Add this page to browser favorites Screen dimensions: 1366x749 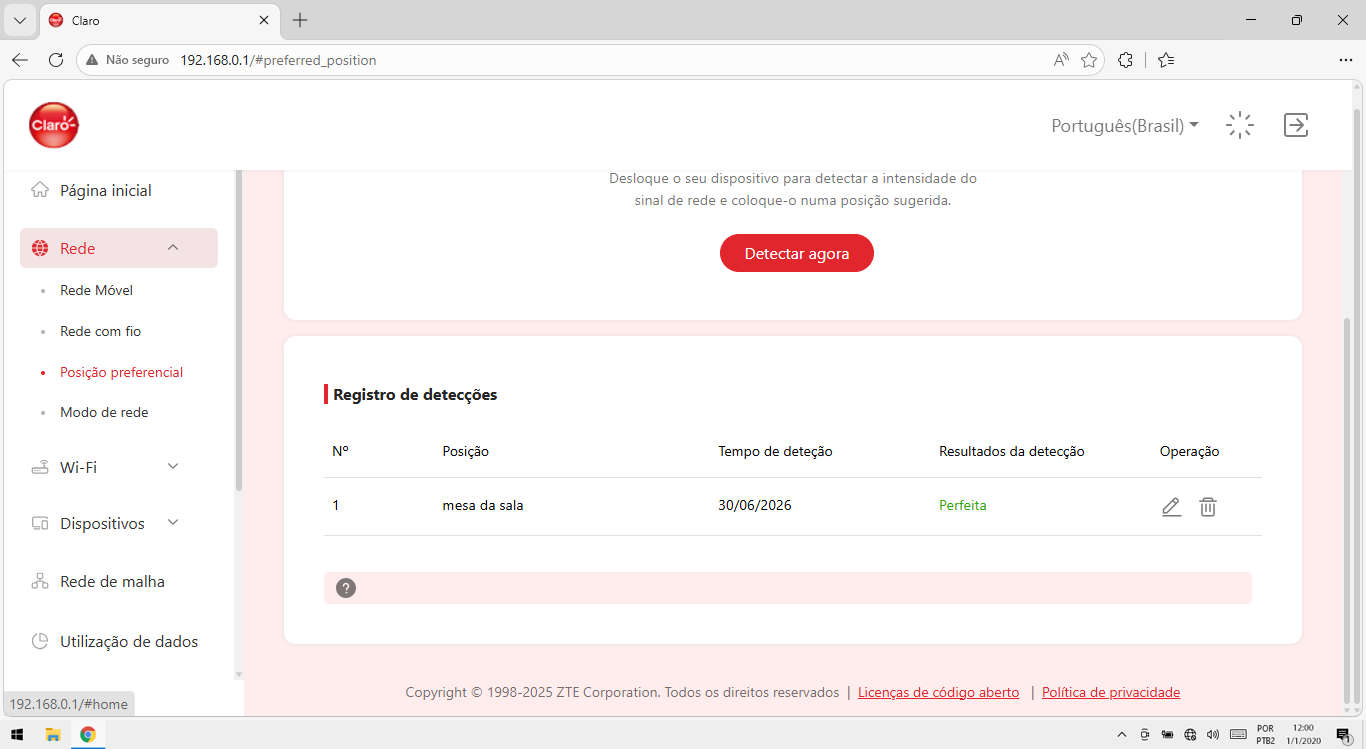pyautogui.click(x=1089, y=60)
